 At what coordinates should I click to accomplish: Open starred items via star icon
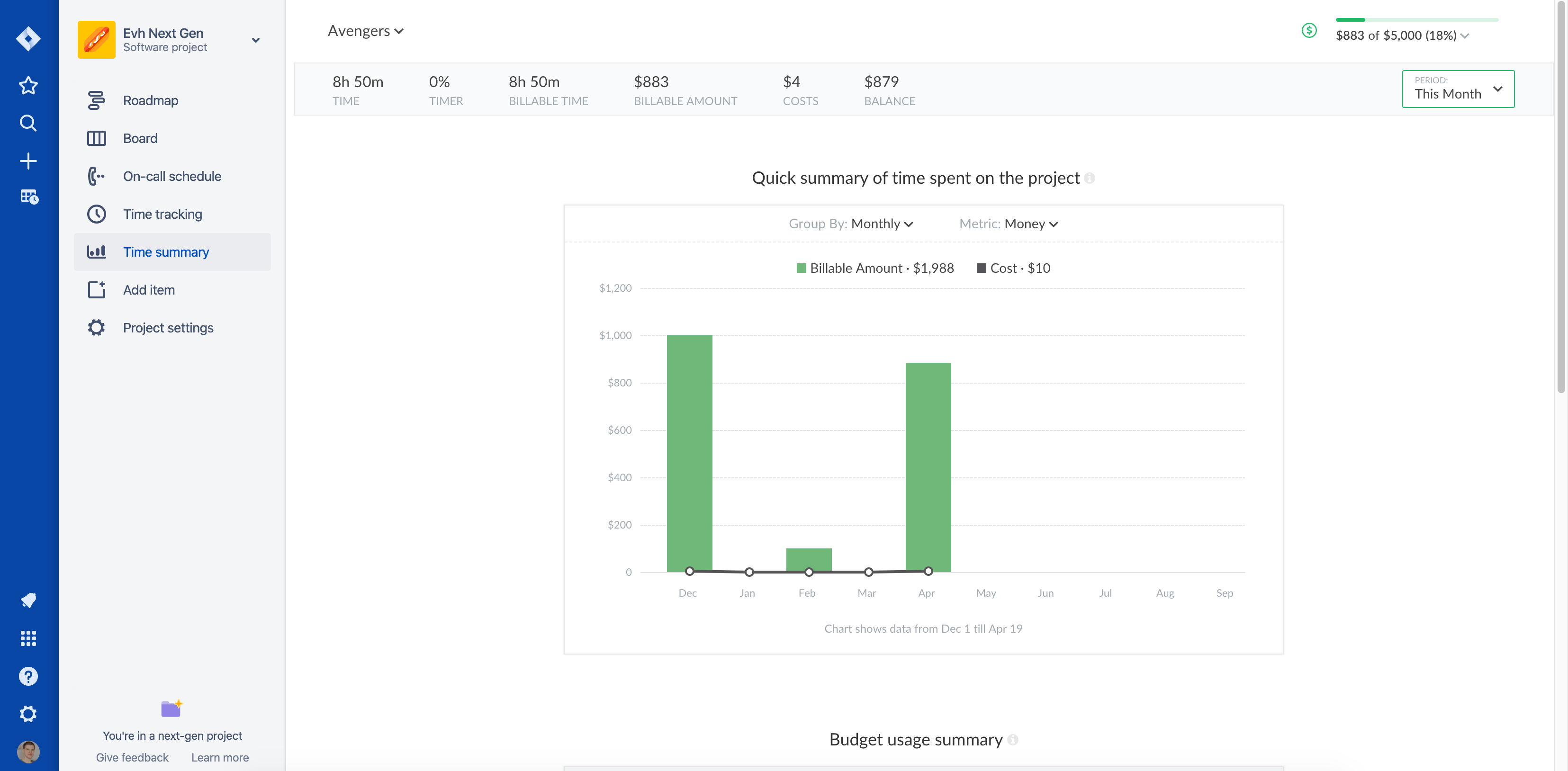(28, 85)
